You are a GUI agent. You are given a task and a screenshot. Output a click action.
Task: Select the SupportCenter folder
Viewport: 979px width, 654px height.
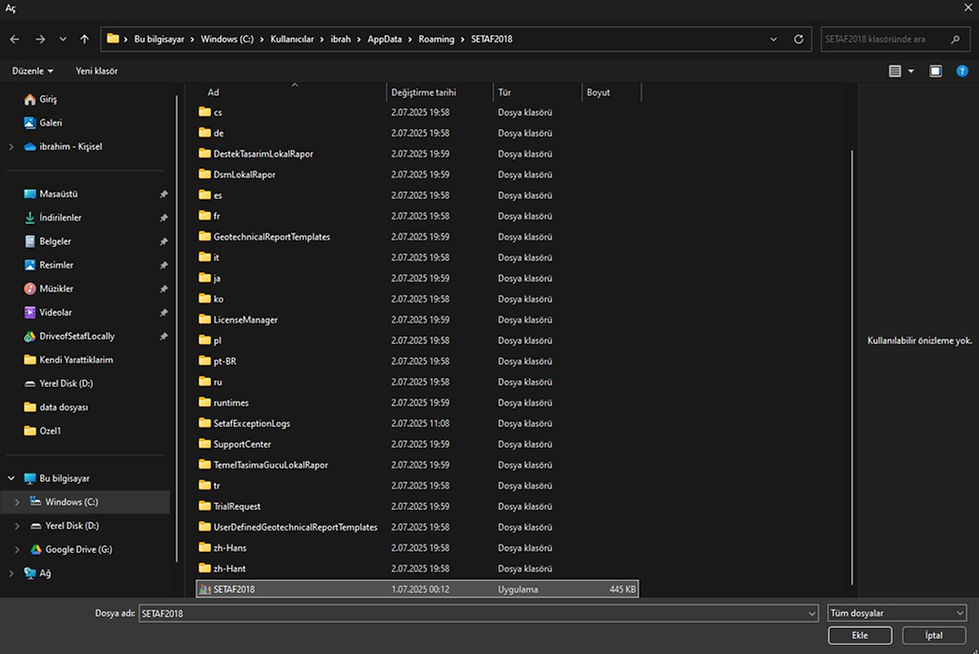click(x=242, y=444)
